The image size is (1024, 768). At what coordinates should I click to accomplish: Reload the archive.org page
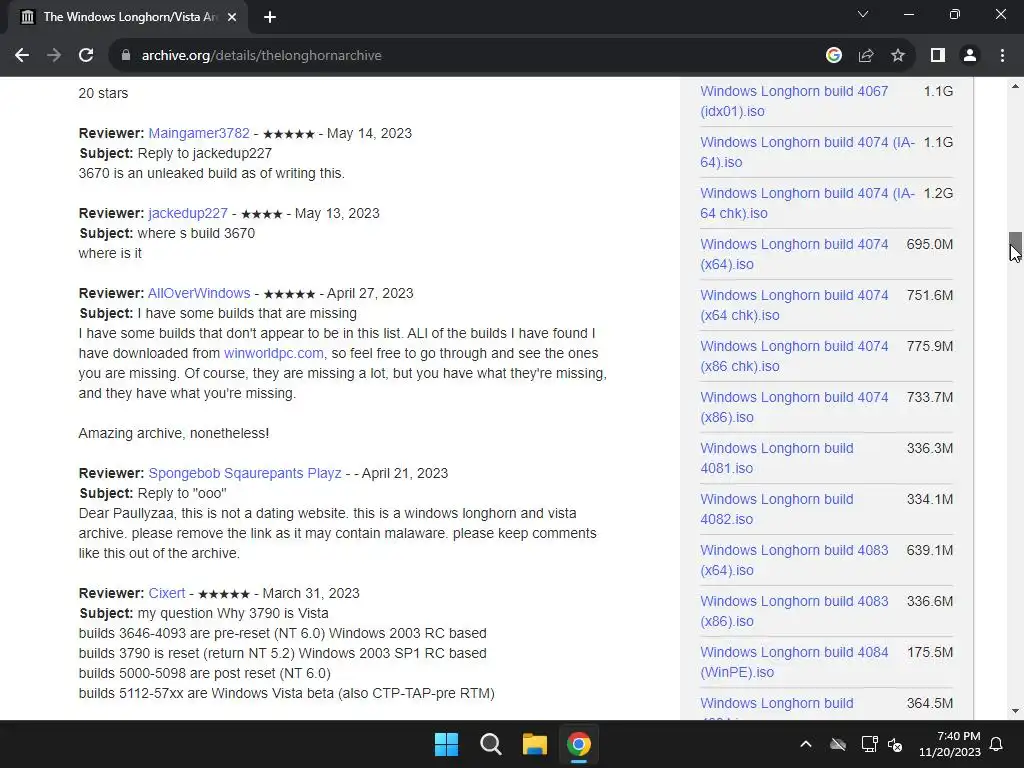click(x=86, y=56)
